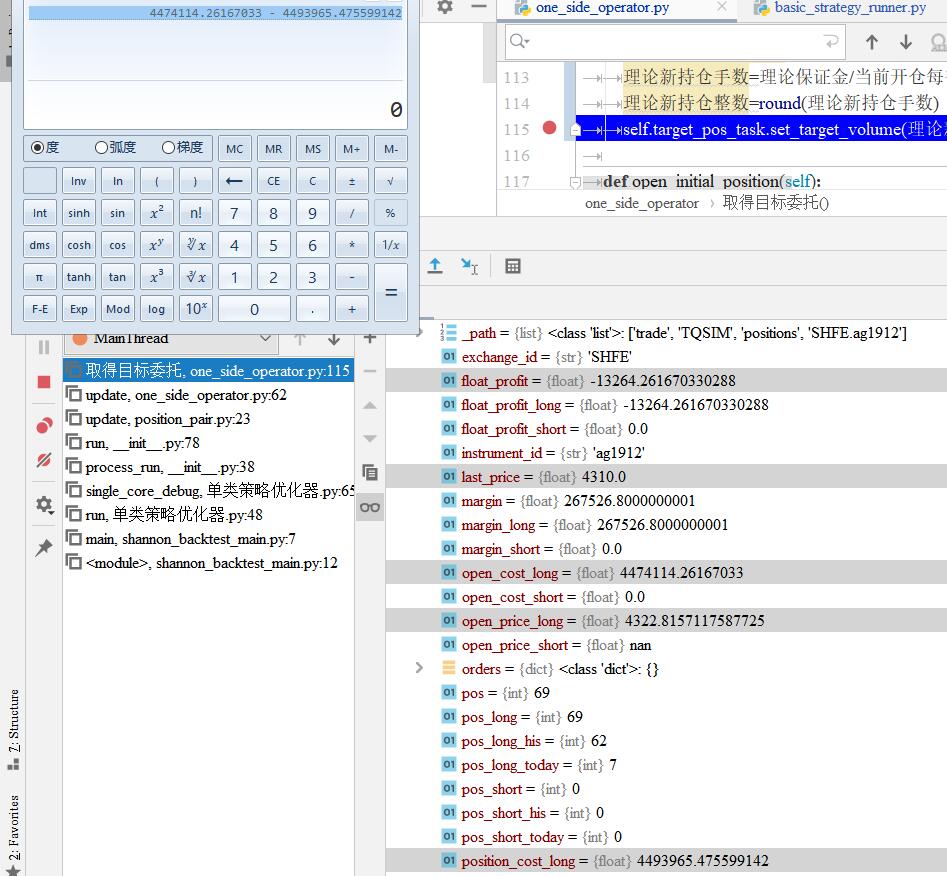This screenshot has width=947, height=876.
Task: Click the calculator x squared button
Action: coord(156,213)
